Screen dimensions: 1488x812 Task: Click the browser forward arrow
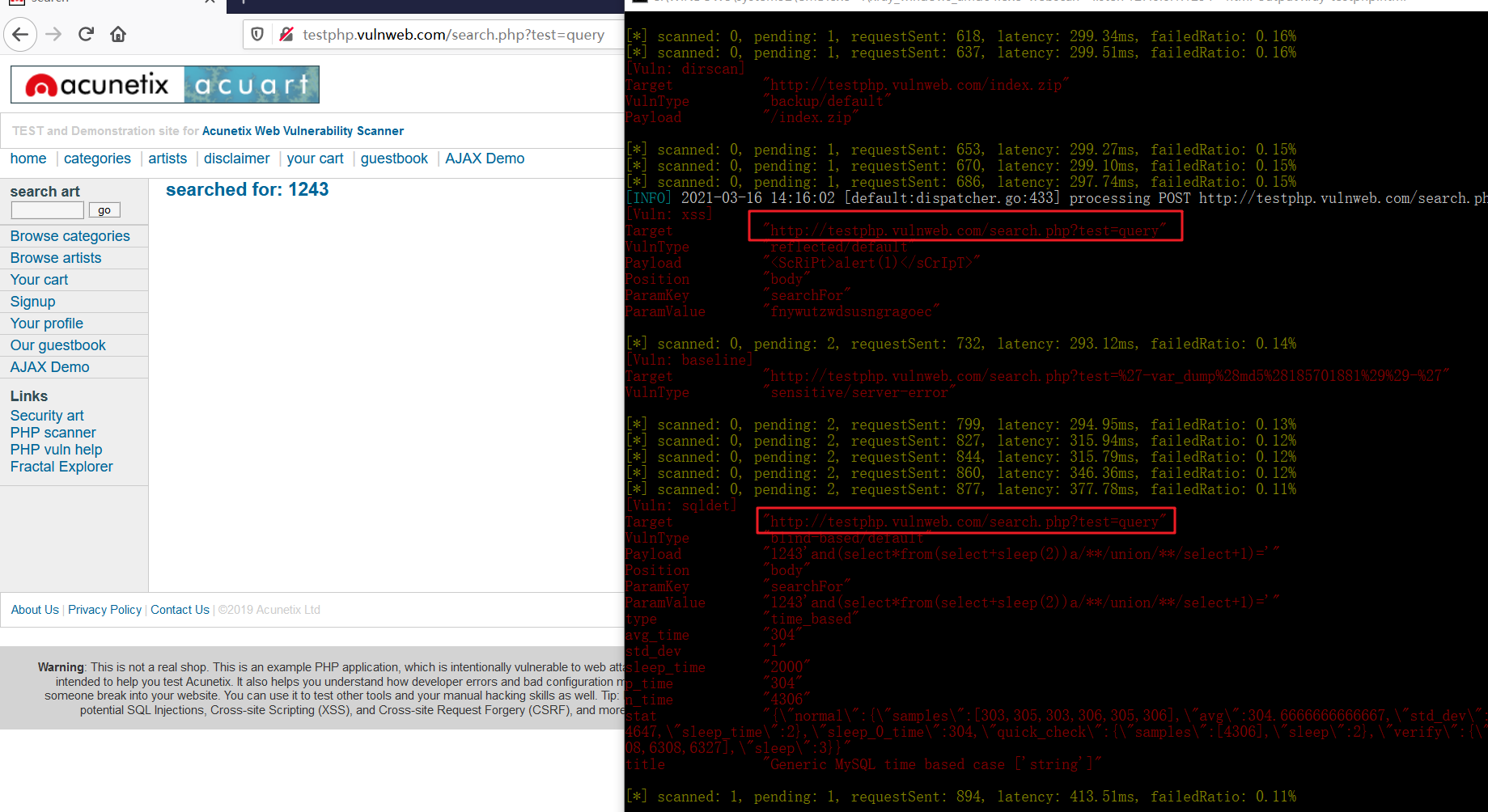tap(53, 34)
